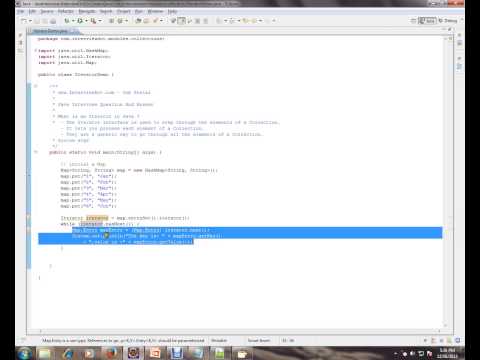Open the Edit menu
The image size is (480, 360).
coord(32,11)
